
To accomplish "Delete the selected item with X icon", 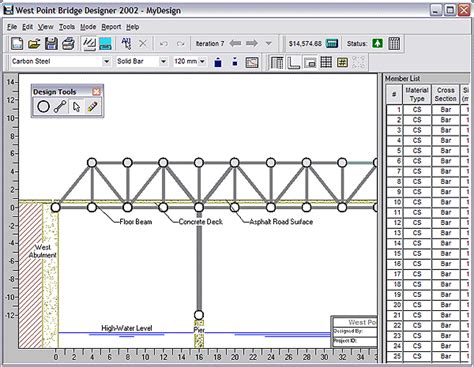I will (143, 44).
